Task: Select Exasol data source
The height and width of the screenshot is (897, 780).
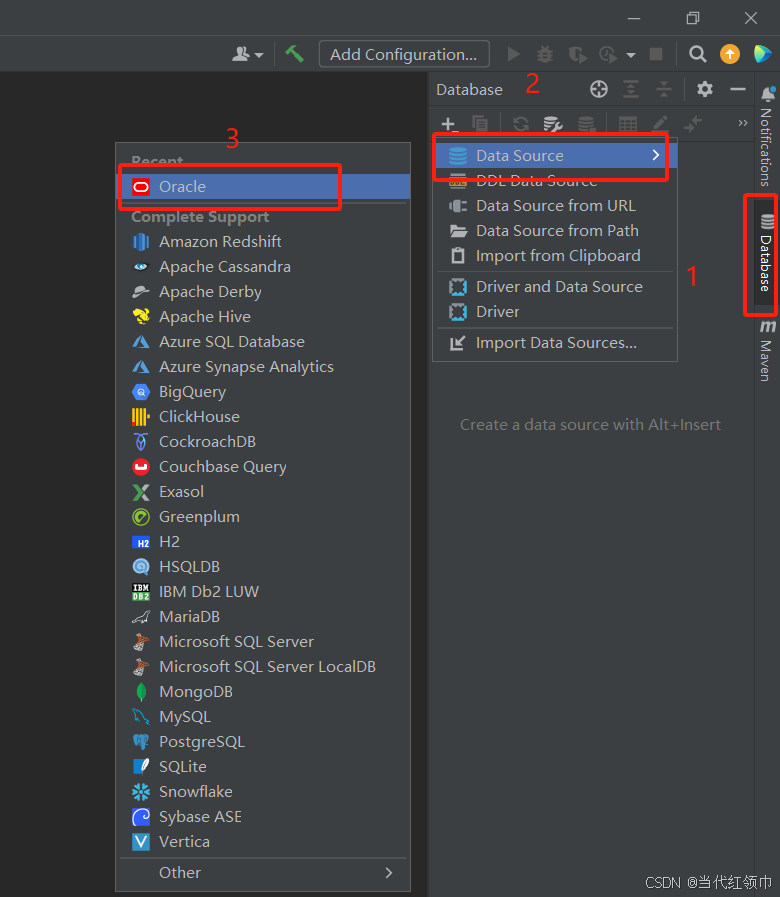Action: [x=265, y=492]
